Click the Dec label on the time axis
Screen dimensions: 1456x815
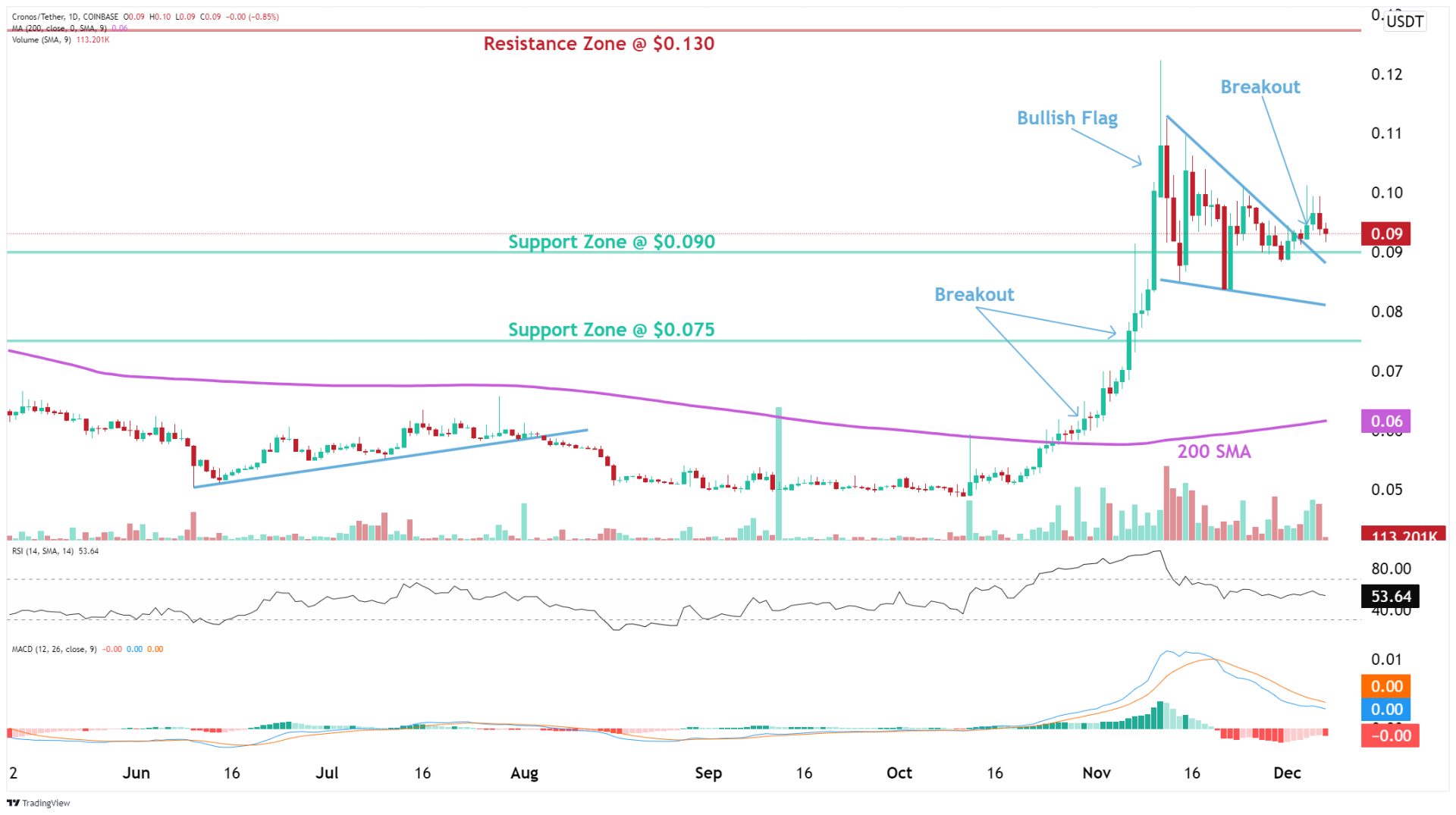pos(1288,773)
